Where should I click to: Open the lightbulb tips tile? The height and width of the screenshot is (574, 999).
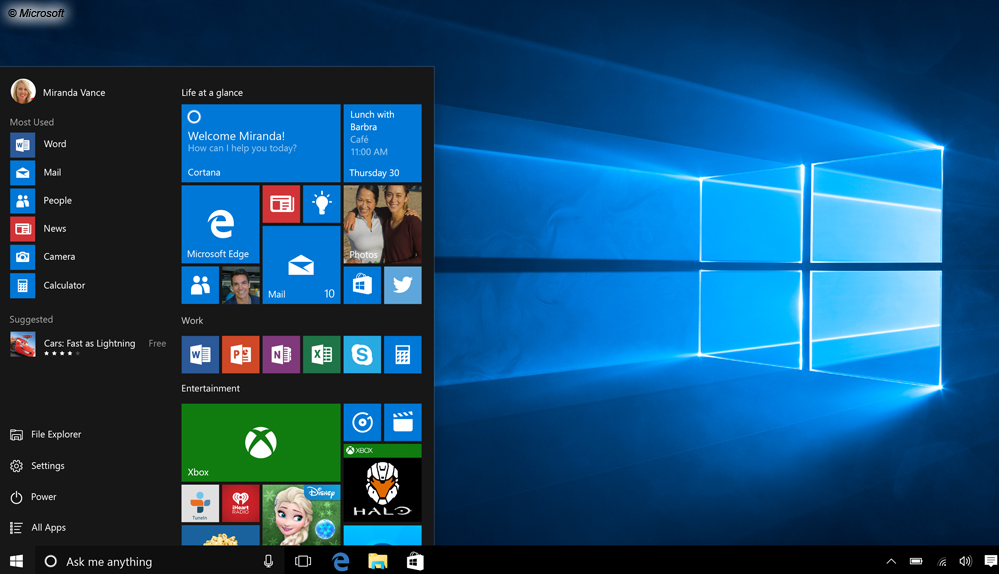(x=322, y=204)
